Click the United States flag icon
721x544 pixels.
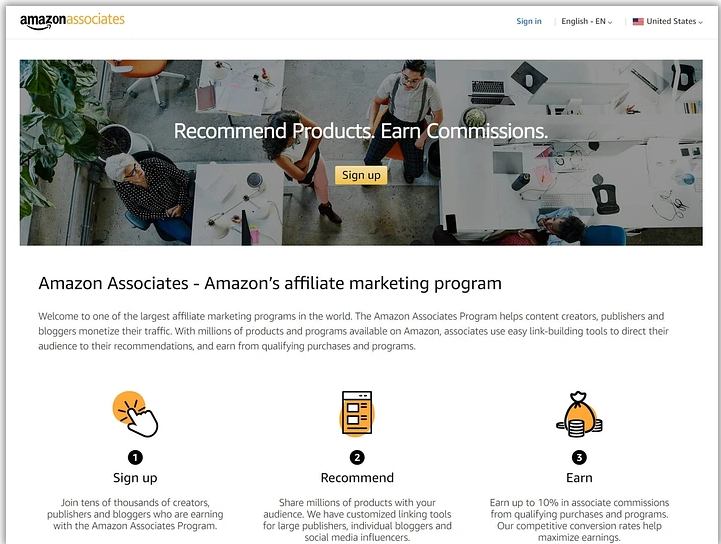[638, 22]
